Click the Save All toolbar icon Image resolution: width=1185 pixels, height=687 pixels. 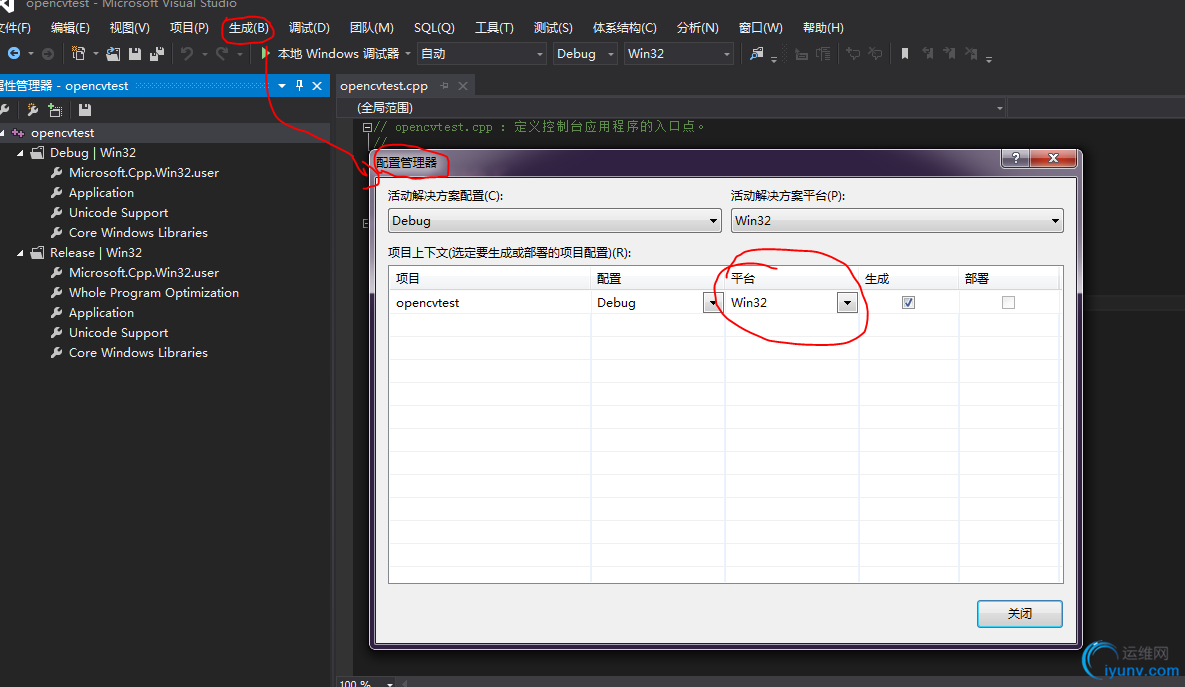click(157, 54)
